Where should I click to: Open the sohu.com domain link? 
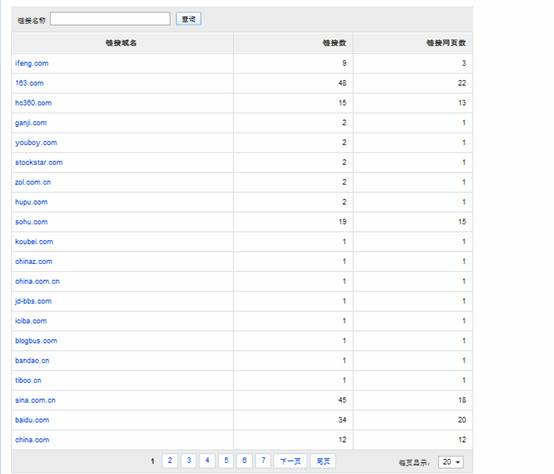tap(31, 222)
